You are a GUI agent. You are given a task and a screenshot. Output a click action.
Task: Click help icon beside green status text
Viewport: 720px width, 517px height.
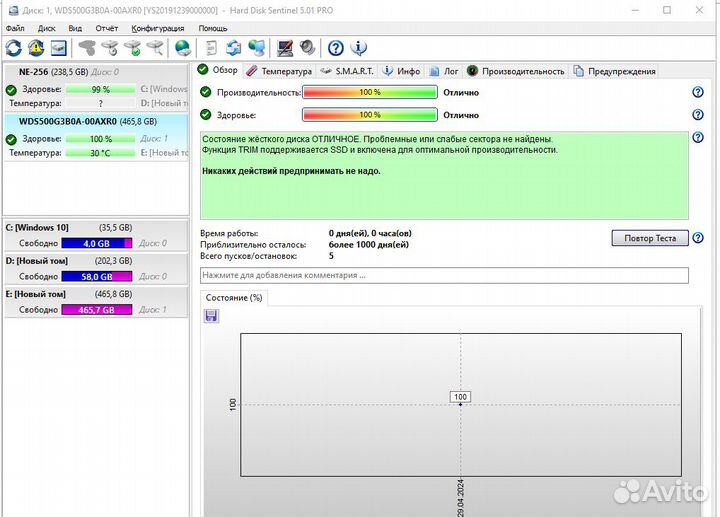coord(698,137)
